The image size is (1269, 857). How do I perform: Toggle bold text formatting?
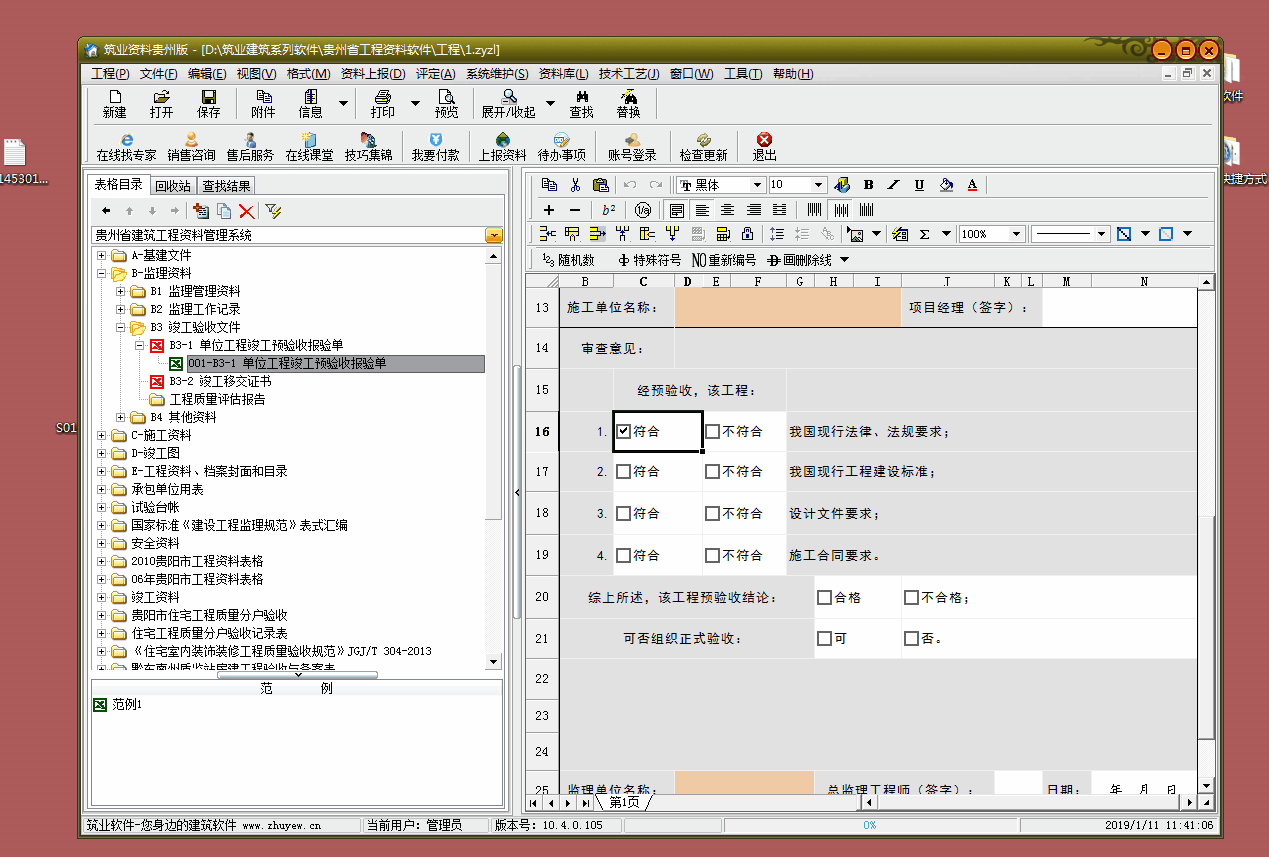click(868, 185)
